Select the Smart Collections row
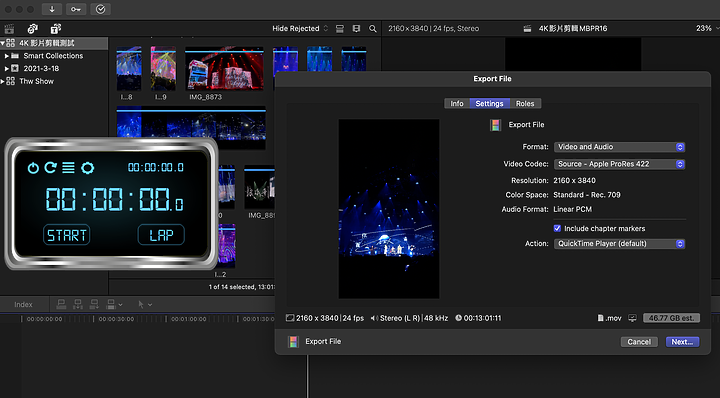 click(54, 56)
